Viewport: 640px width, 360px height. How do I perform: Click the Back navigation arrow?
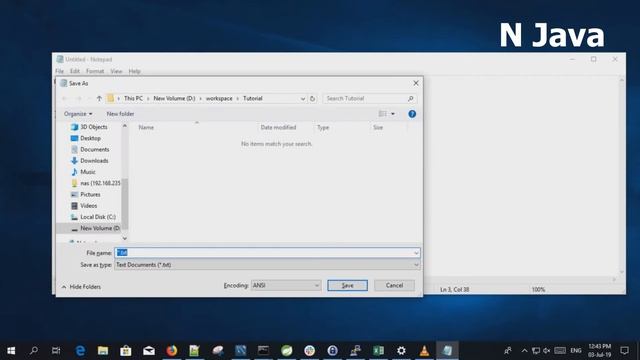tap(64, 98)
